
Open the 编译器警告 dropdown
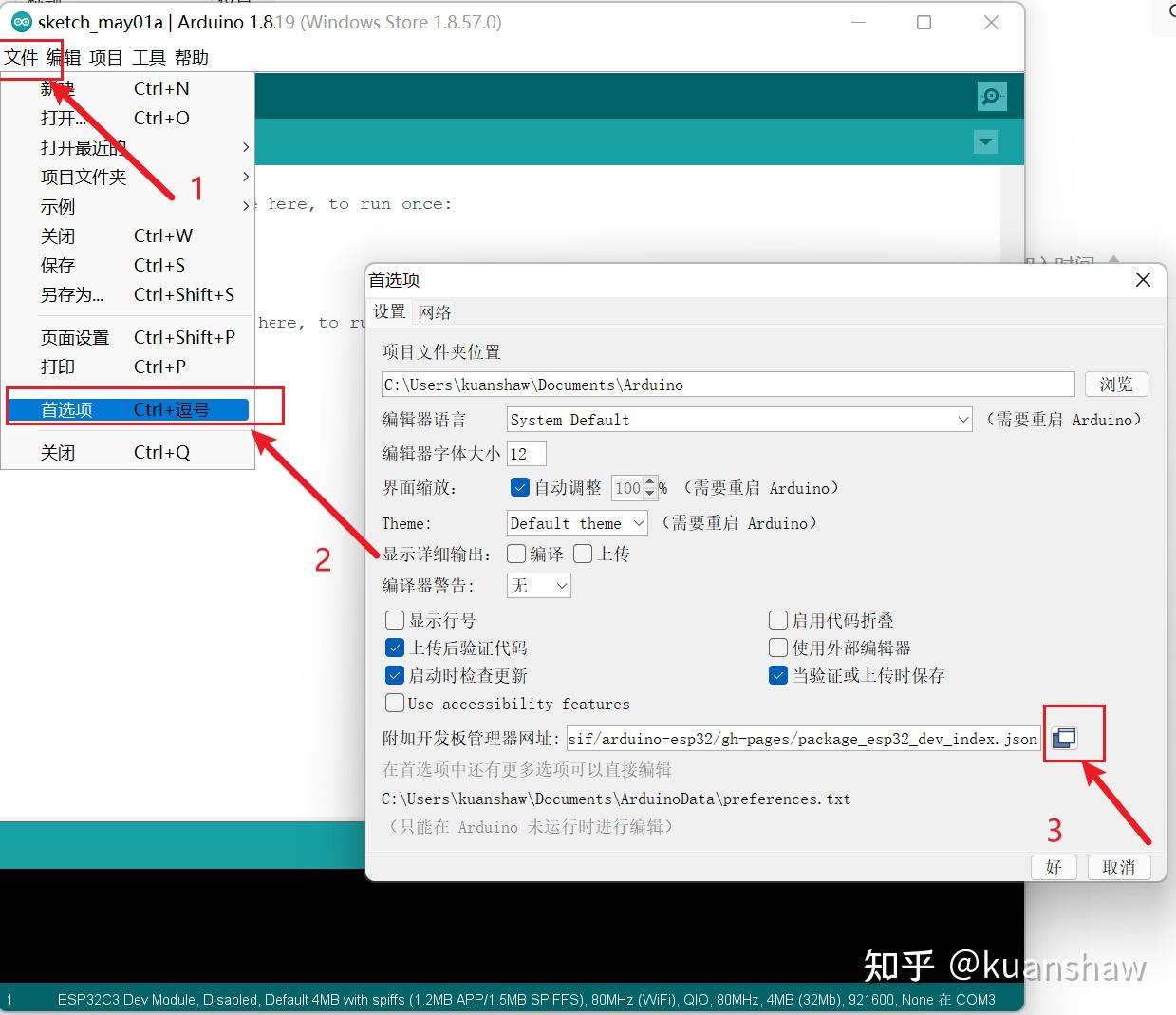click(x=563, y=585)
